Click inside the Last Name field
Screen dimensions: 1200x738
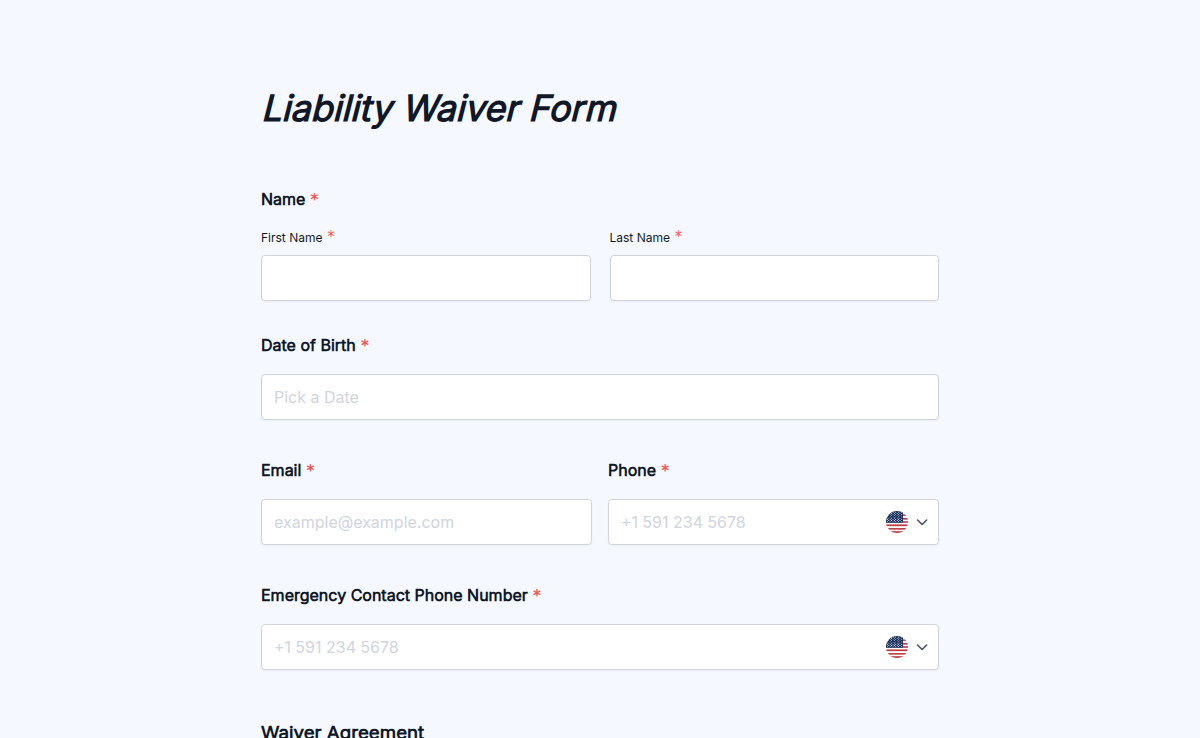point(773,277)
